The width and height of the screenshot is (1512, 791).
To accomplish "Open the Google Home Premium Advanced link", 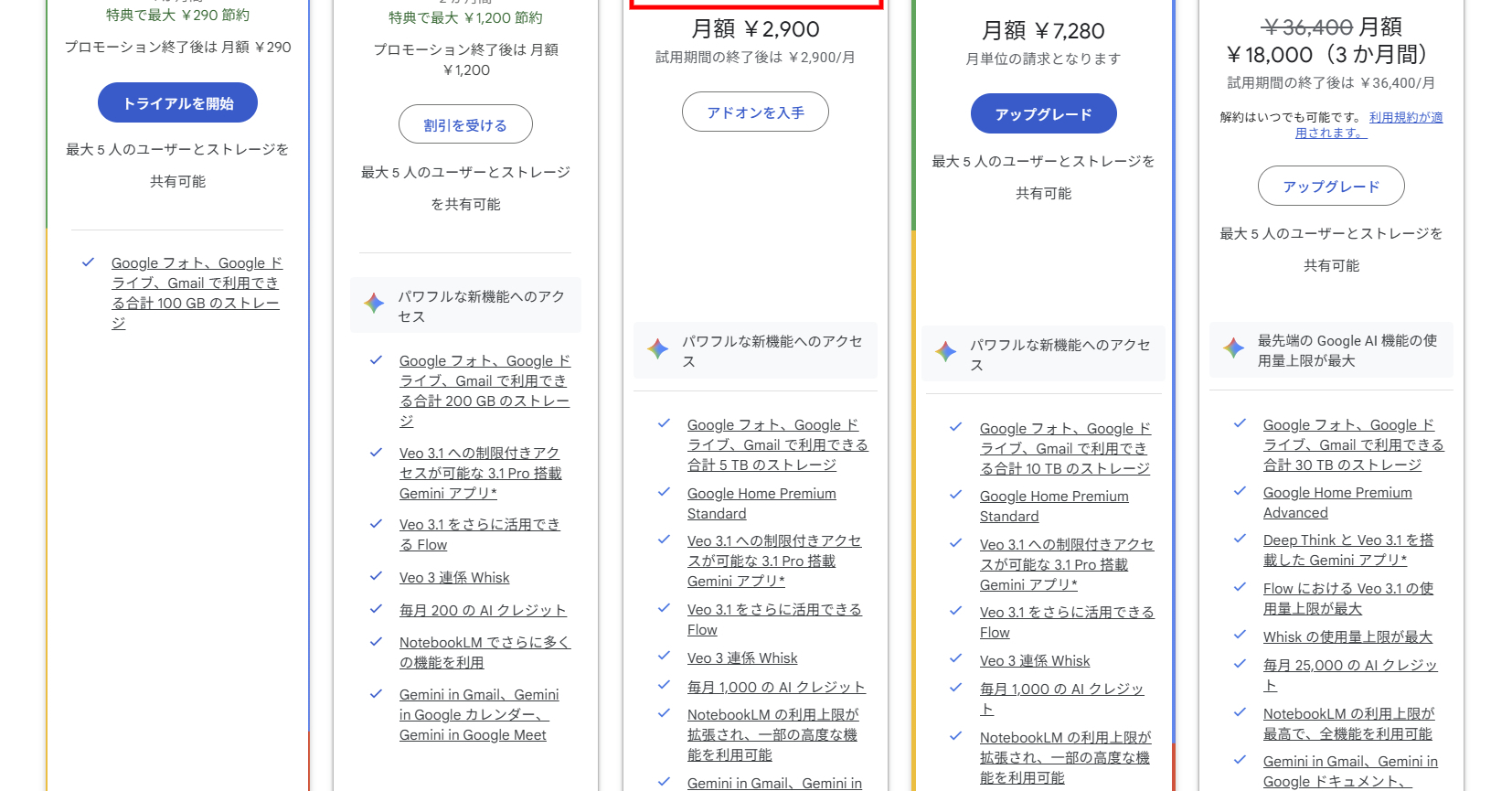I will point(1336,503).
